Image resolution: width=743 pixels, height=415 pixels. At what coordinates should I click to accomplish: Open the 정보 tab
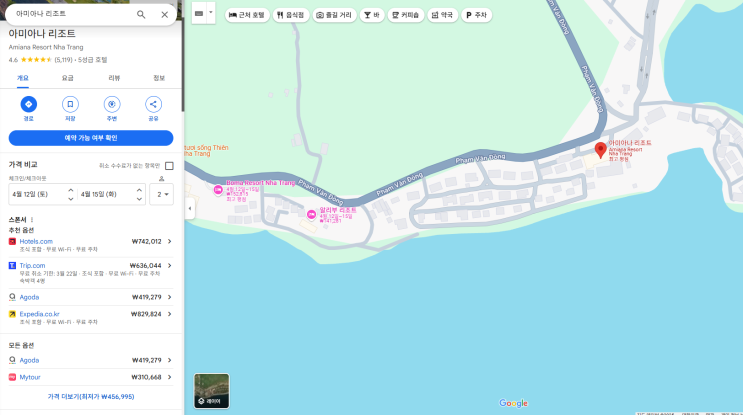tap(159, 78)
